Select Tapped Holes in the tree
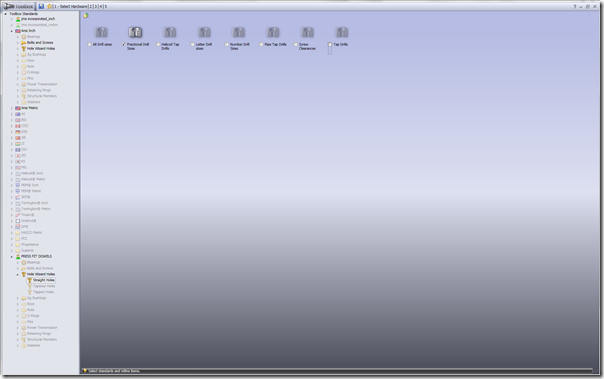 tap(43, 292)
